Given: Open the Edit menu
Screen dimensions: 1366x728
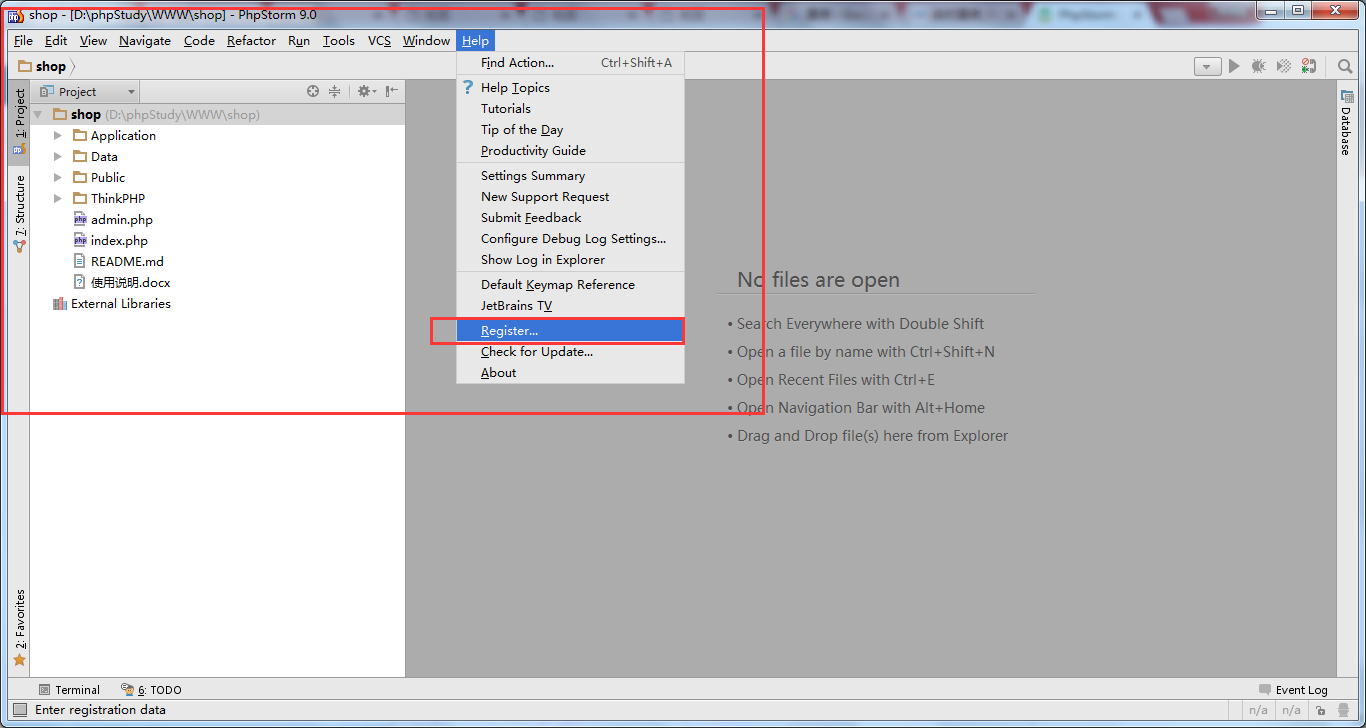Looking at the screenshot, I should pyautogui.click(x=56, y=40).
